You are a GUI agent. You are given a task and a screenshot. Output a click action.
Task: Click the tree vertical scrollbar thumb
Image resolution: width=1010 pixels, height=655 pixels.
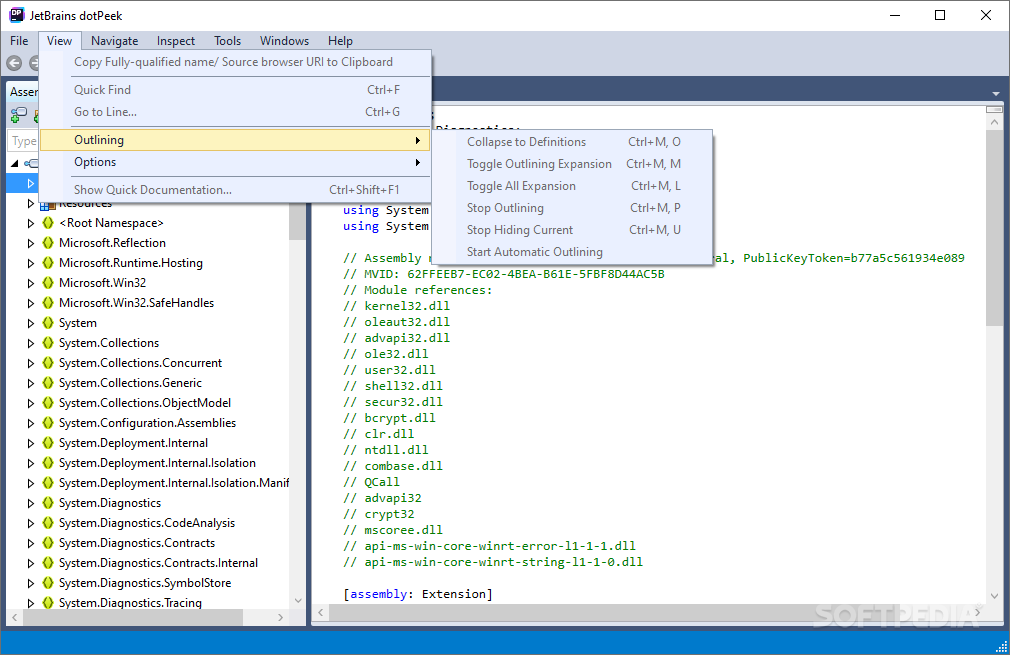(297, 221)
